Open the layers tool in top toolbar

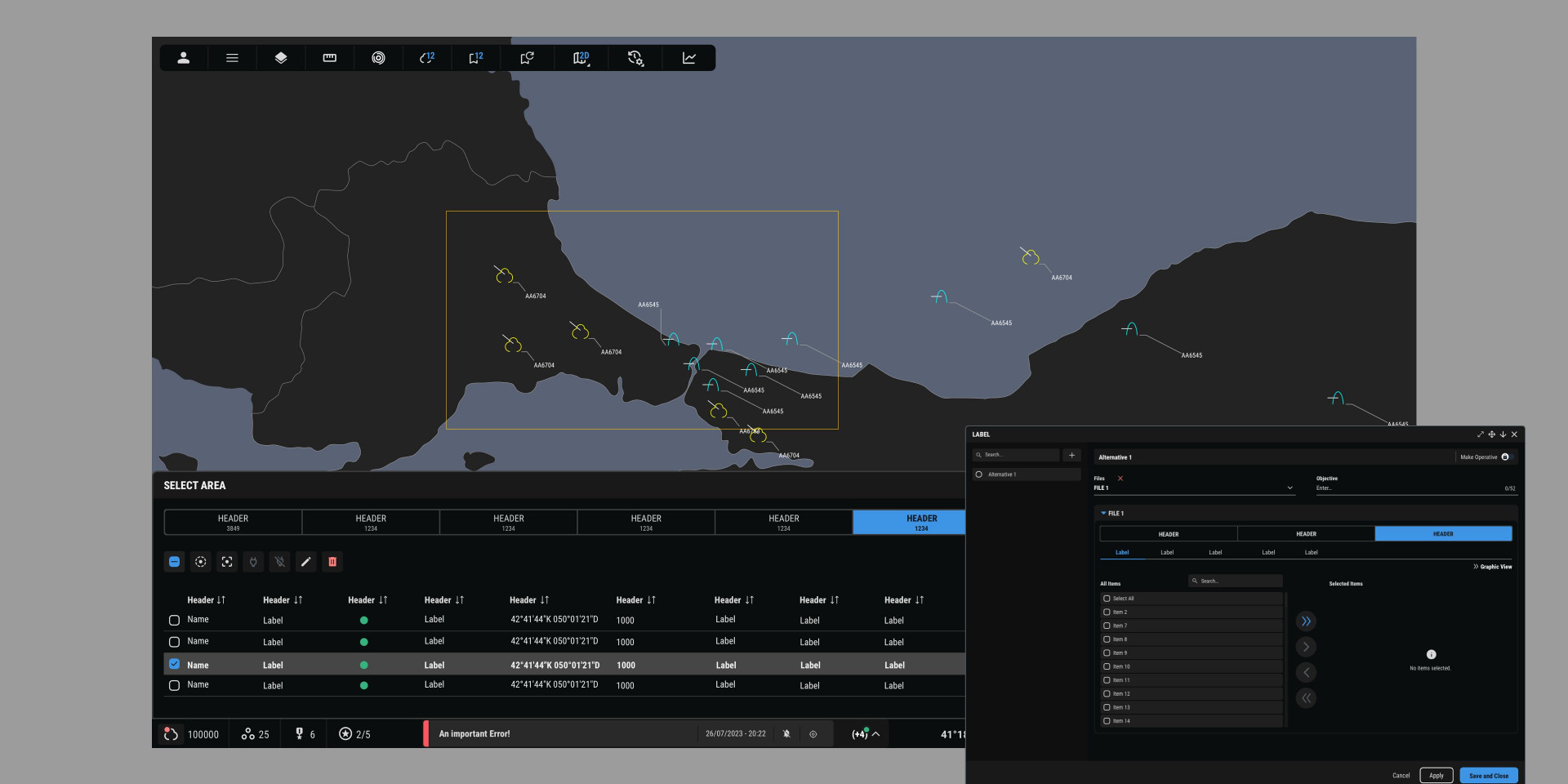click(x=281, y=58)
